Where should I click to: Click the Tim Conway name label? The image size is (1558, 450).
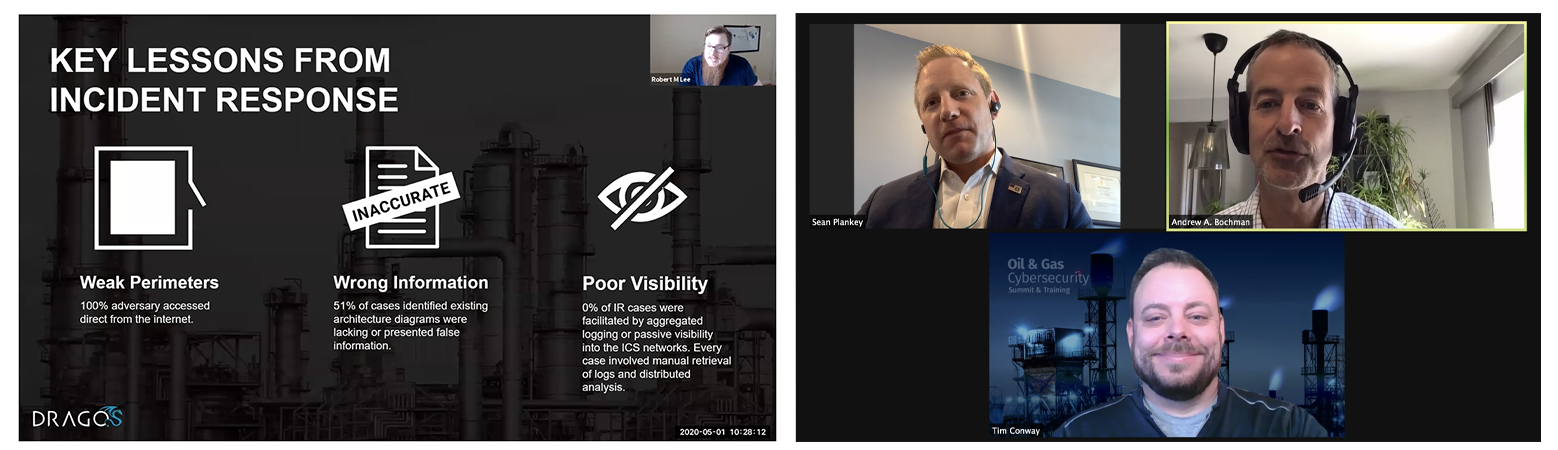tap(1016, 431)
